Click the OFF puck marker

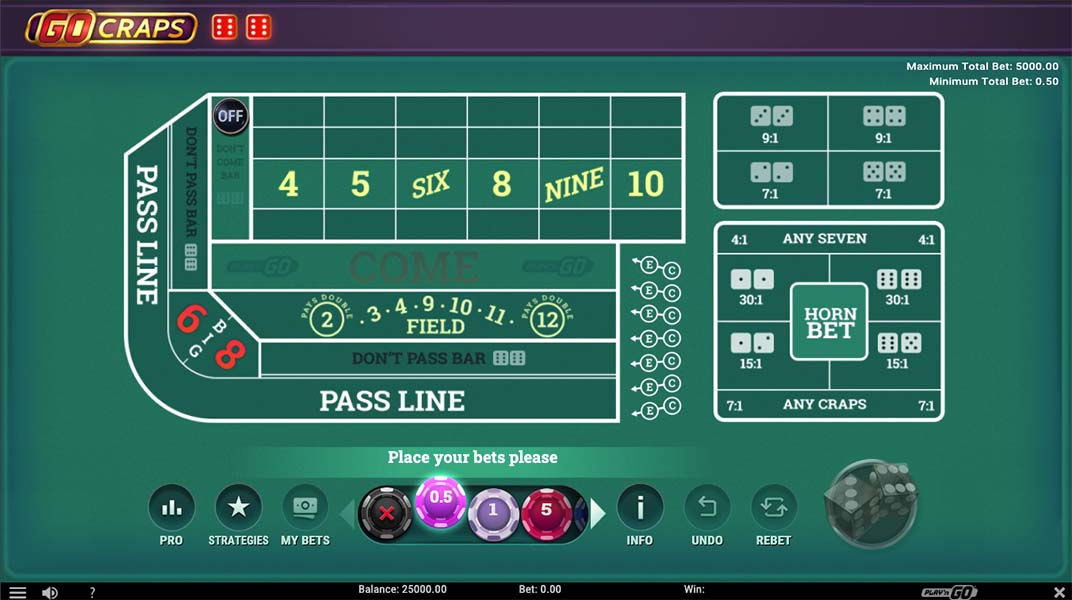click(231, 116)
